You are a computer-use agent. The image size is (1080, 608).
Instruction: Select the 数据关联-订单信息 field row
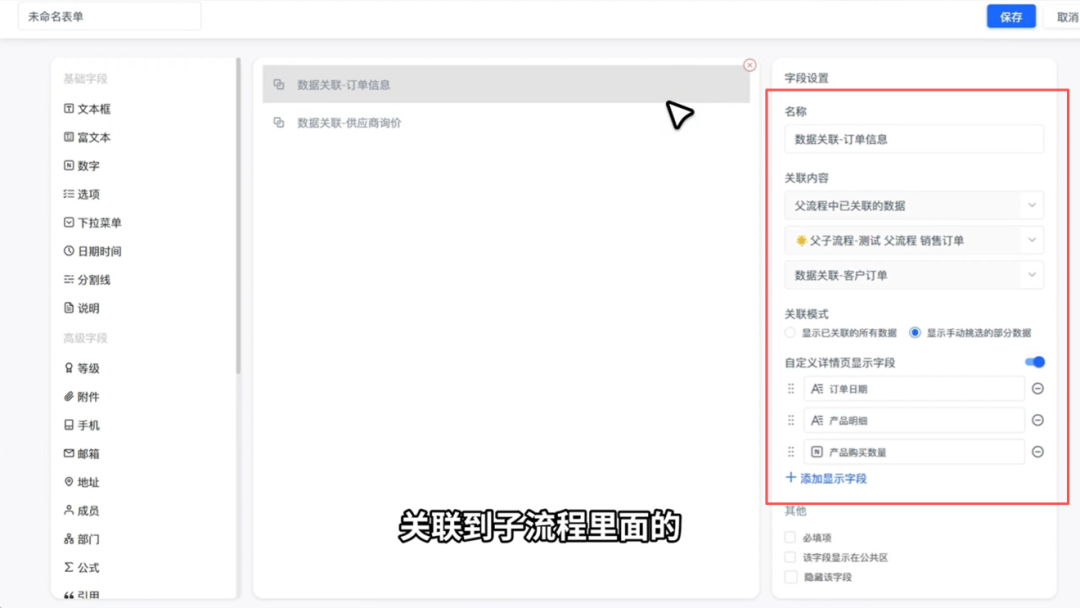[x=506, y=84]
